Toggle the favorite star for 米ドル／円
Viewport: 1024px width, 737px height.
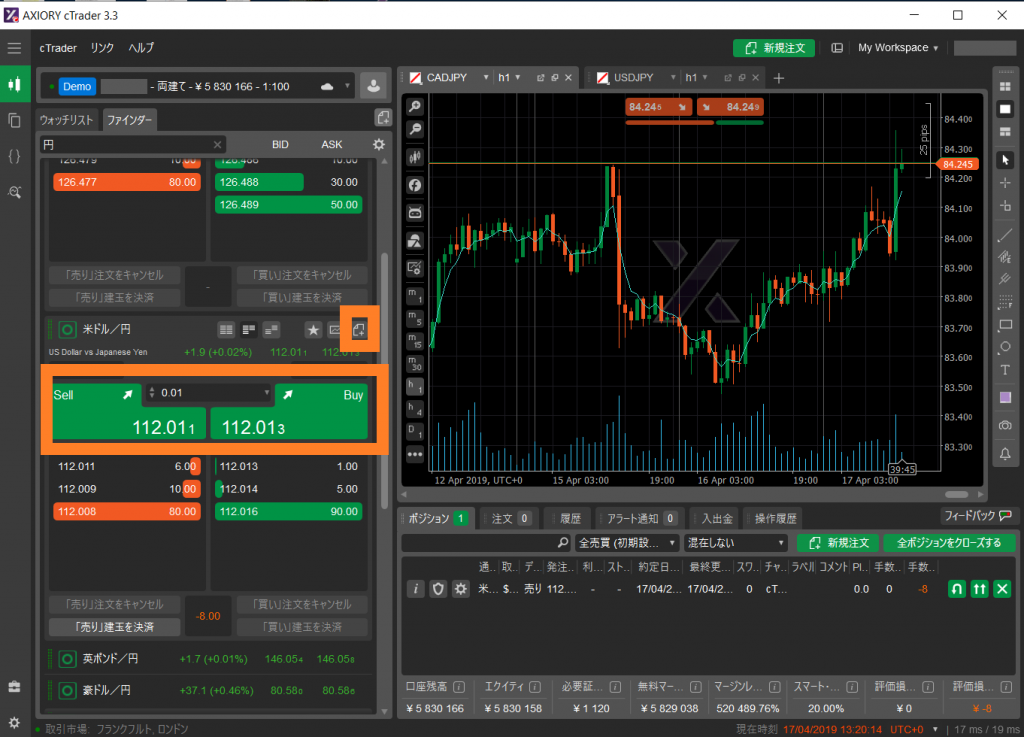click(313, 330)
